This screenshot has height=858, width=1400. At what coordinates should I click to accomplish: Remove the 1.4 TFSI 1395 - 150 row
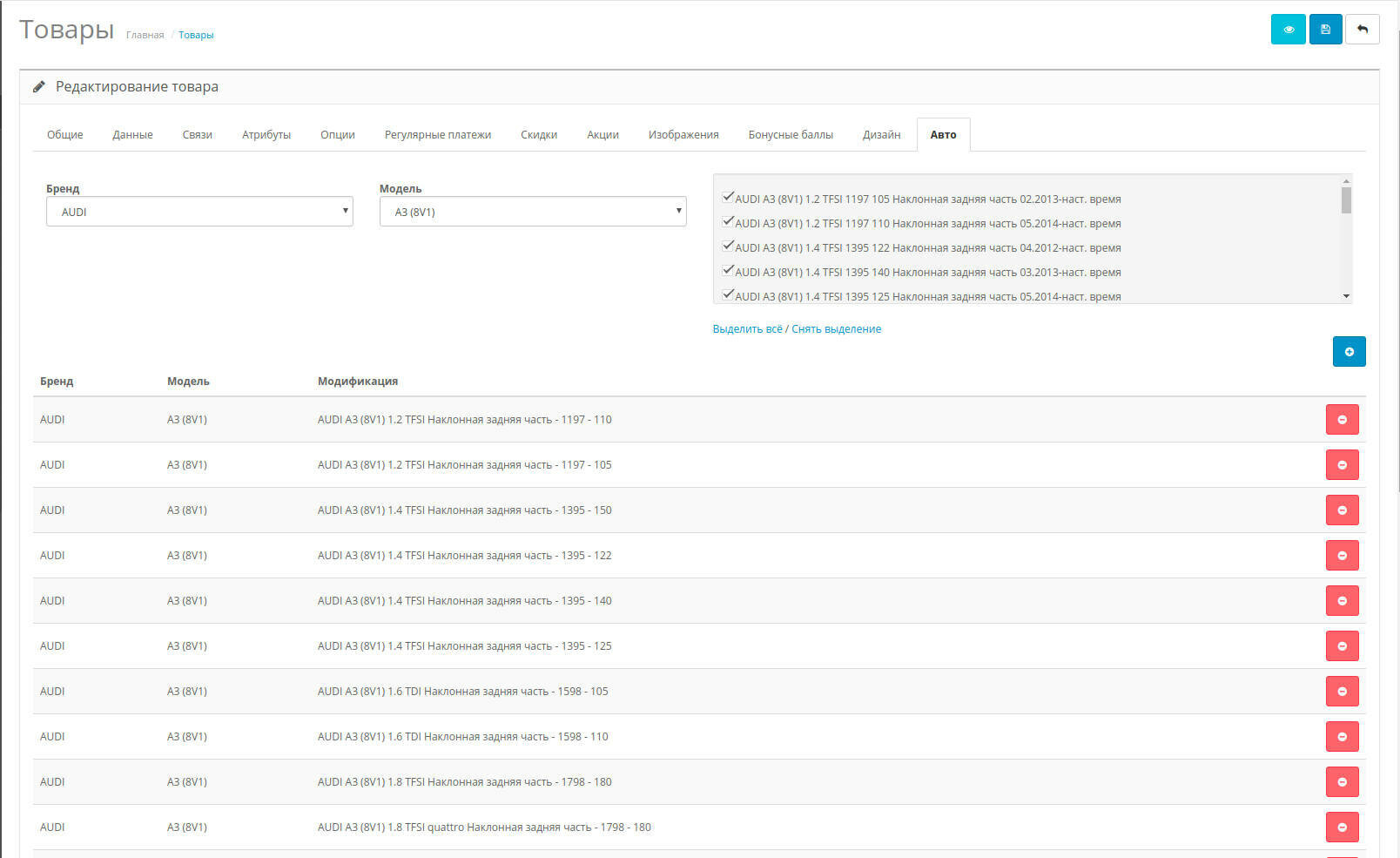click(x=1342, y=510)
